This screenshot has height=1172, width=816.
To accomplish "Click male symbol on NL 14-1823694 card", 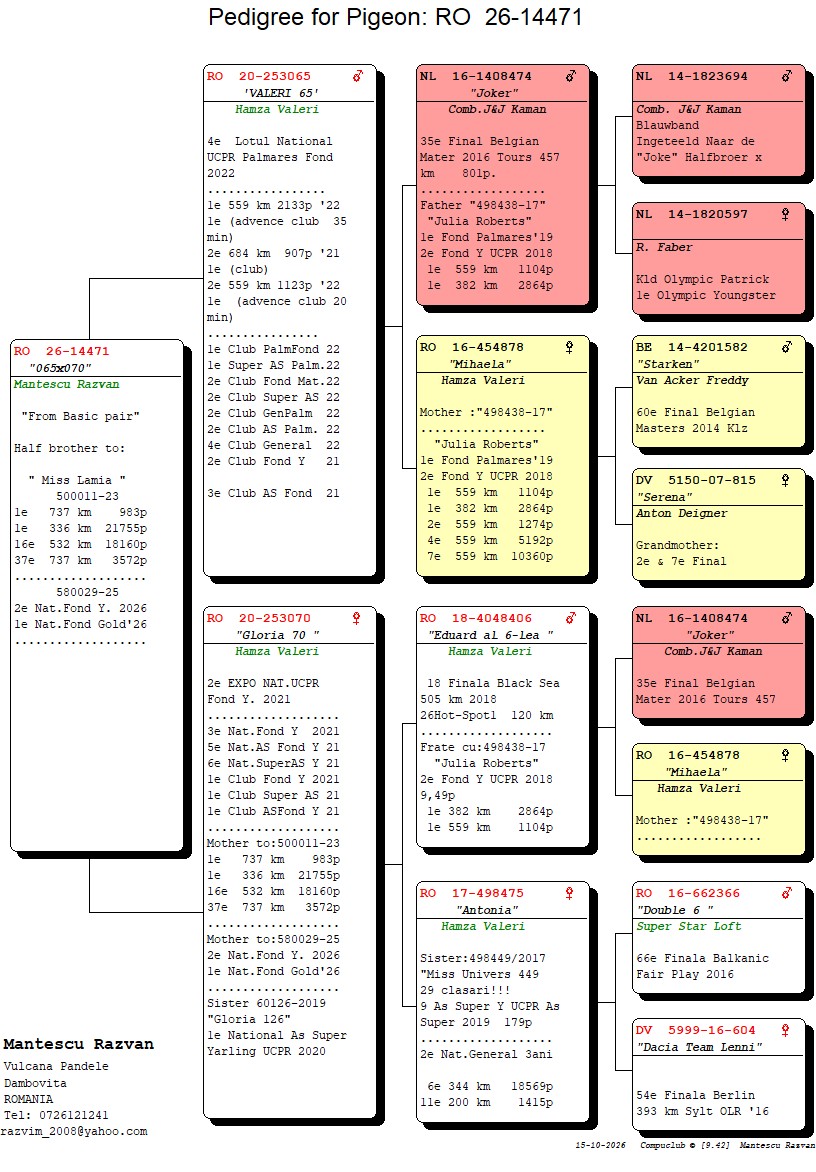I will pyautogui.click(x=787, y=75).
